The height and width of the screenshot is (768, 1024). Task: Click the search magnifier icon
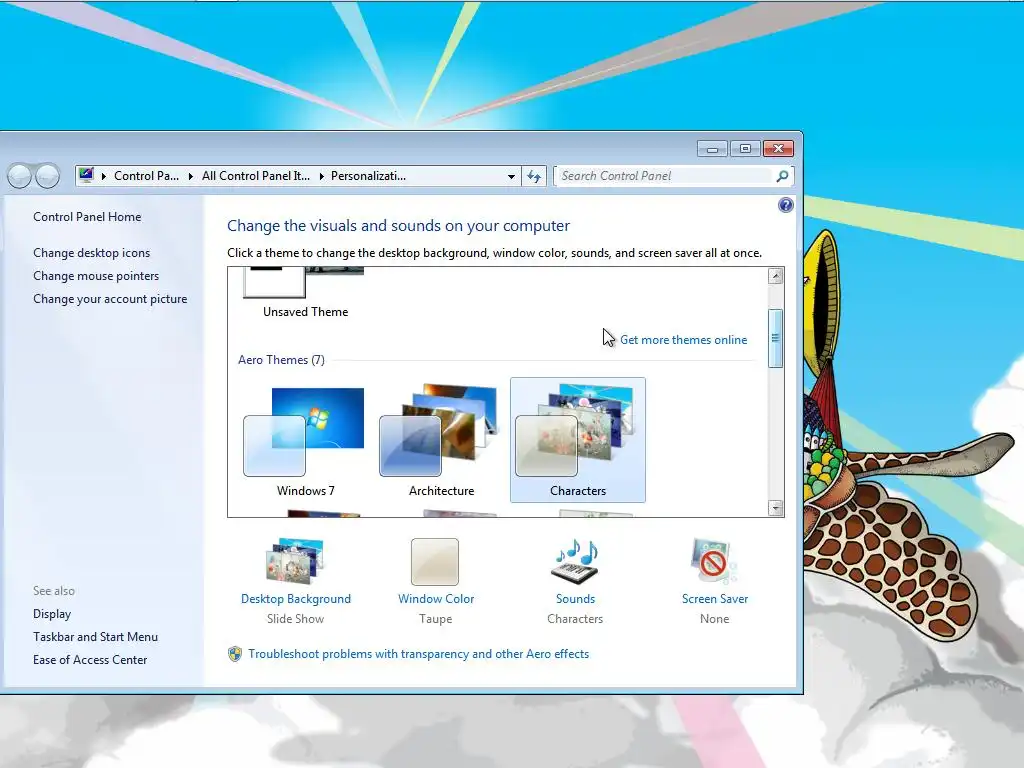coord(782,176)
